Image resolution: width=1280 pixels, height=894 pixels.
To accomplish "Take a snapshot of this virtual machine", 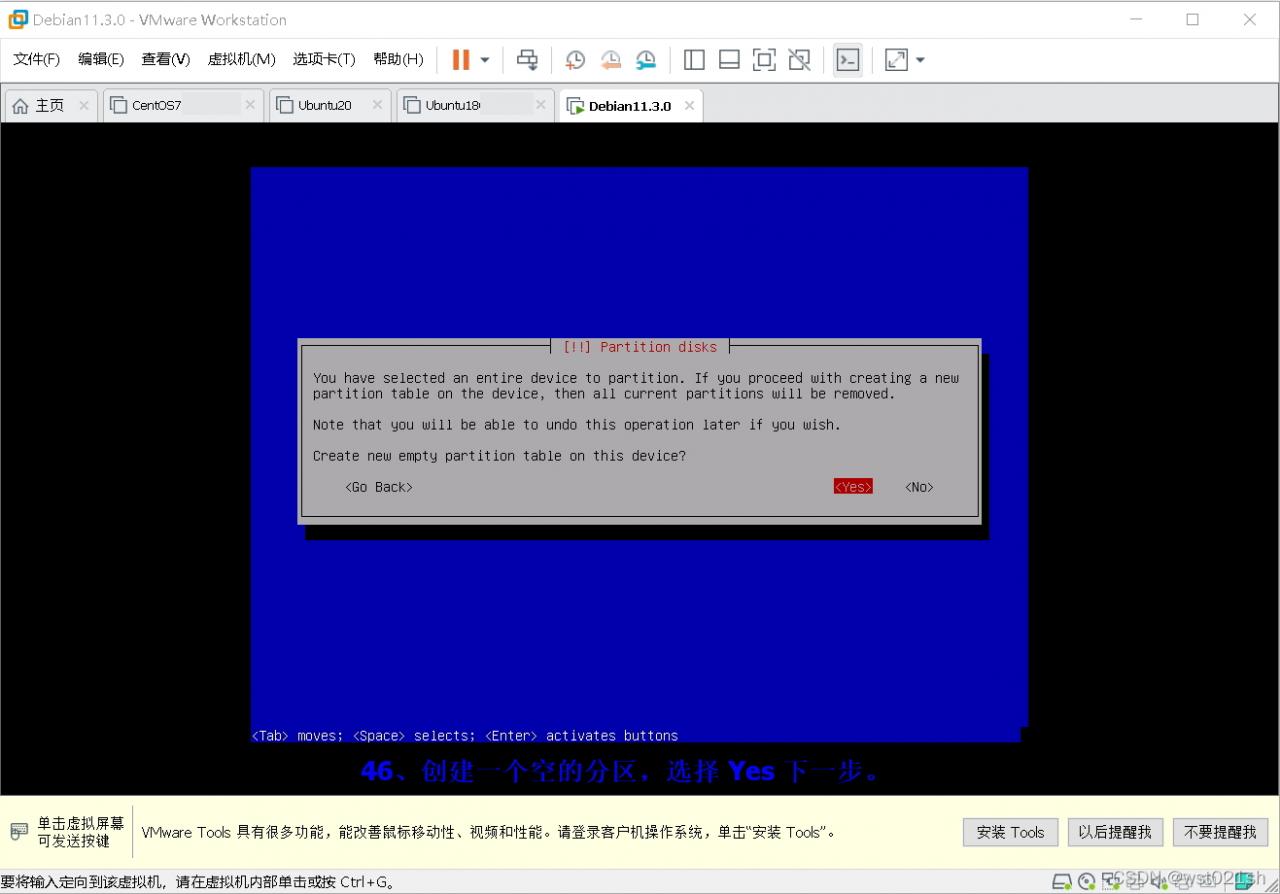I will [575, 60].
